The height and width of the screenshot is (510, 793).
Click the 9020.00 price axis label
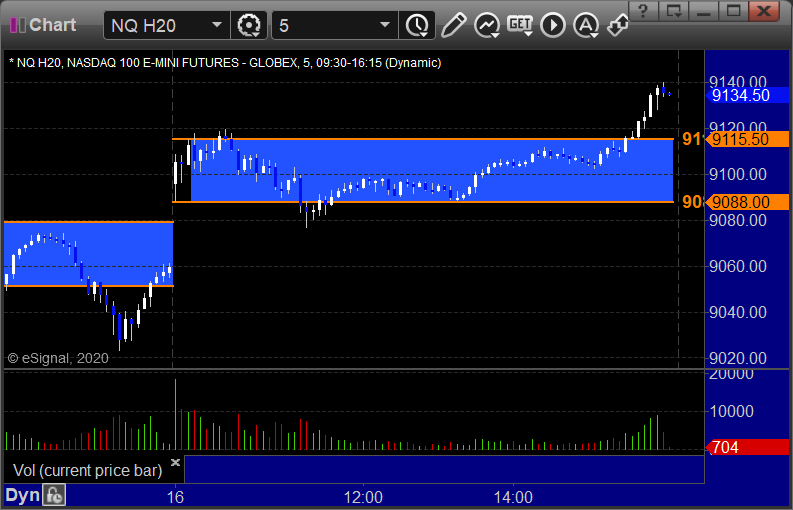click(738, 358)
